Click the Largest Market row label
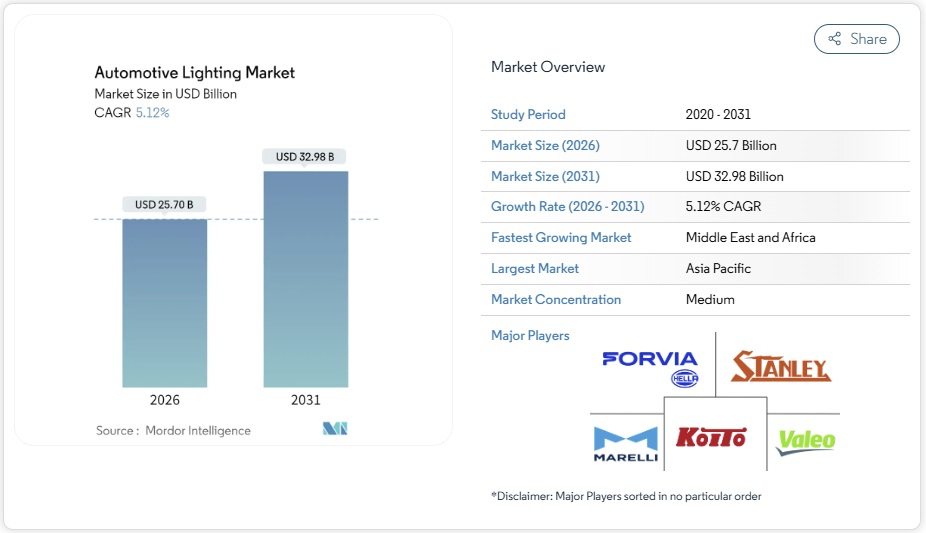 (x=535, y=269)
